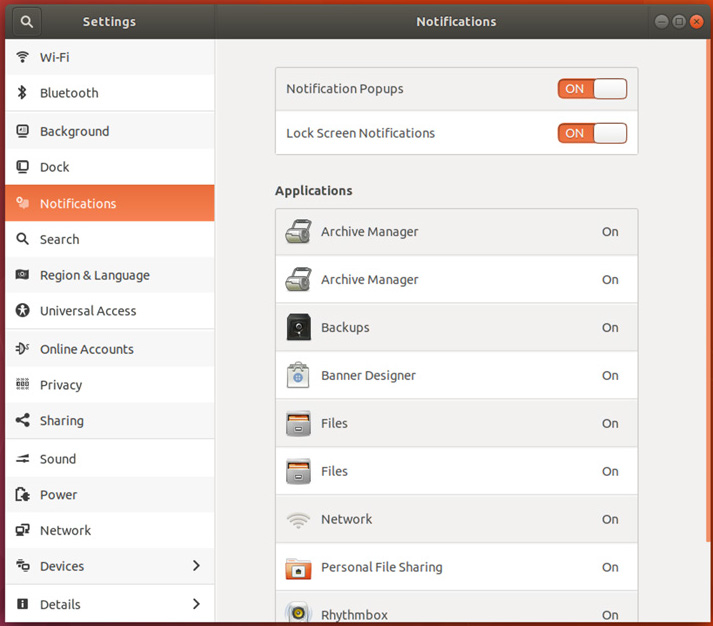Click the Personal File Sharing folder icon
The image size is (713, 626).
(x=298, y=568)
